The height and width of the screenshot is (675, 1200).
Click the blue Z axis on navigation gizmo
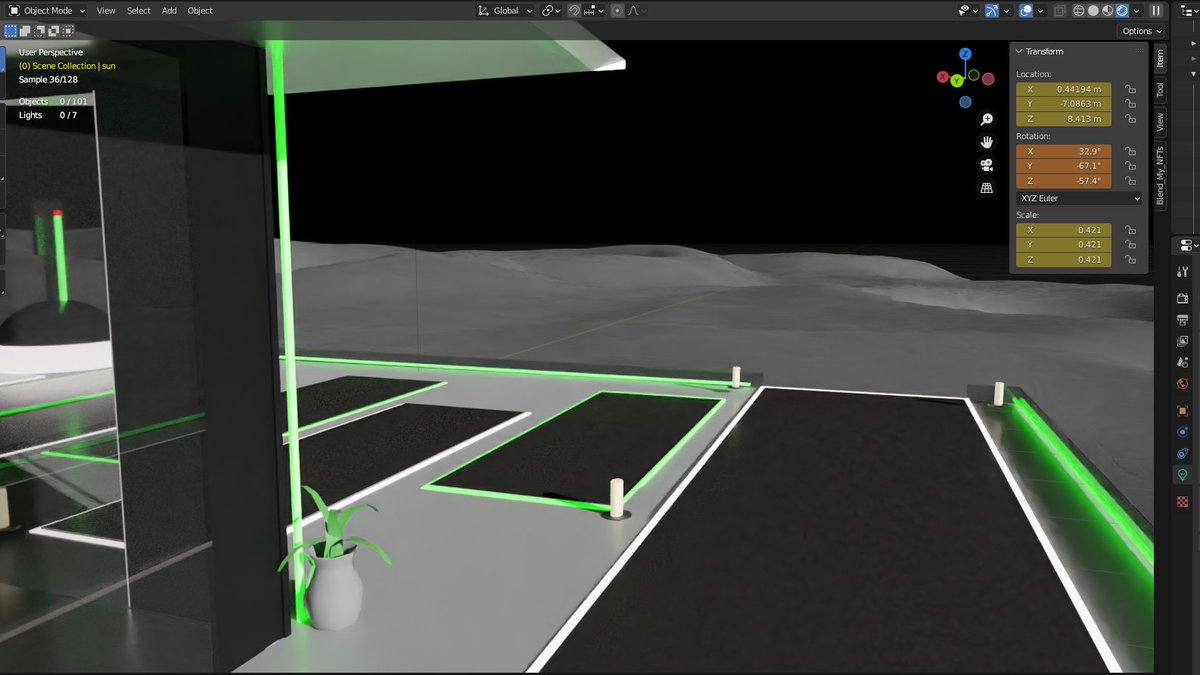[x=965, y=54]
